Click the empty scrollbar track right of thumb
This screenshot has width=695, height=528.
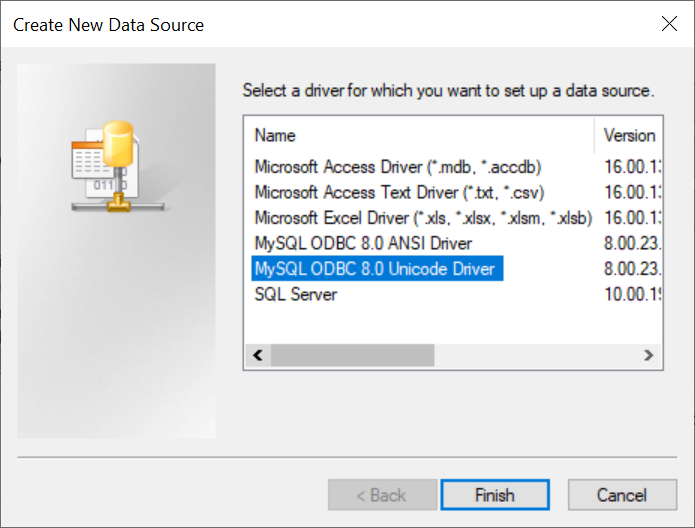(535, 355)
